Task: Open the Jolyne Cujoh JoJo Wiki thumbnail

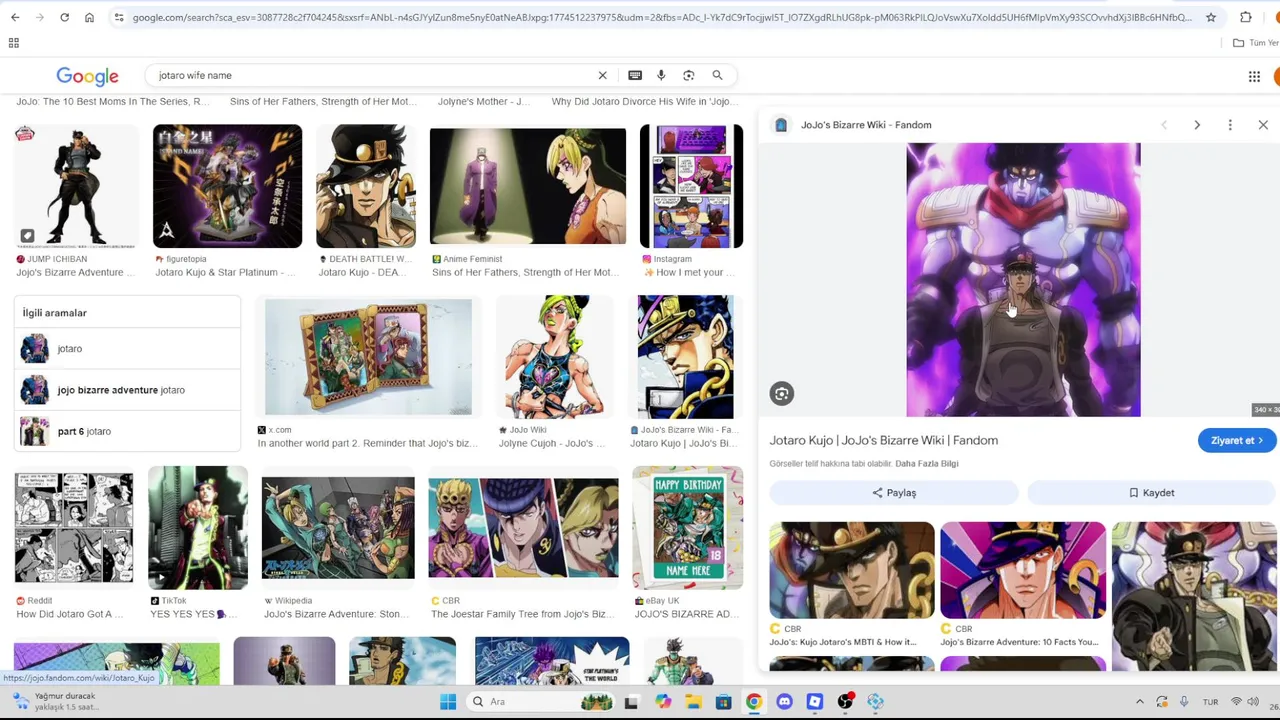Action: (x=553, y=357)
